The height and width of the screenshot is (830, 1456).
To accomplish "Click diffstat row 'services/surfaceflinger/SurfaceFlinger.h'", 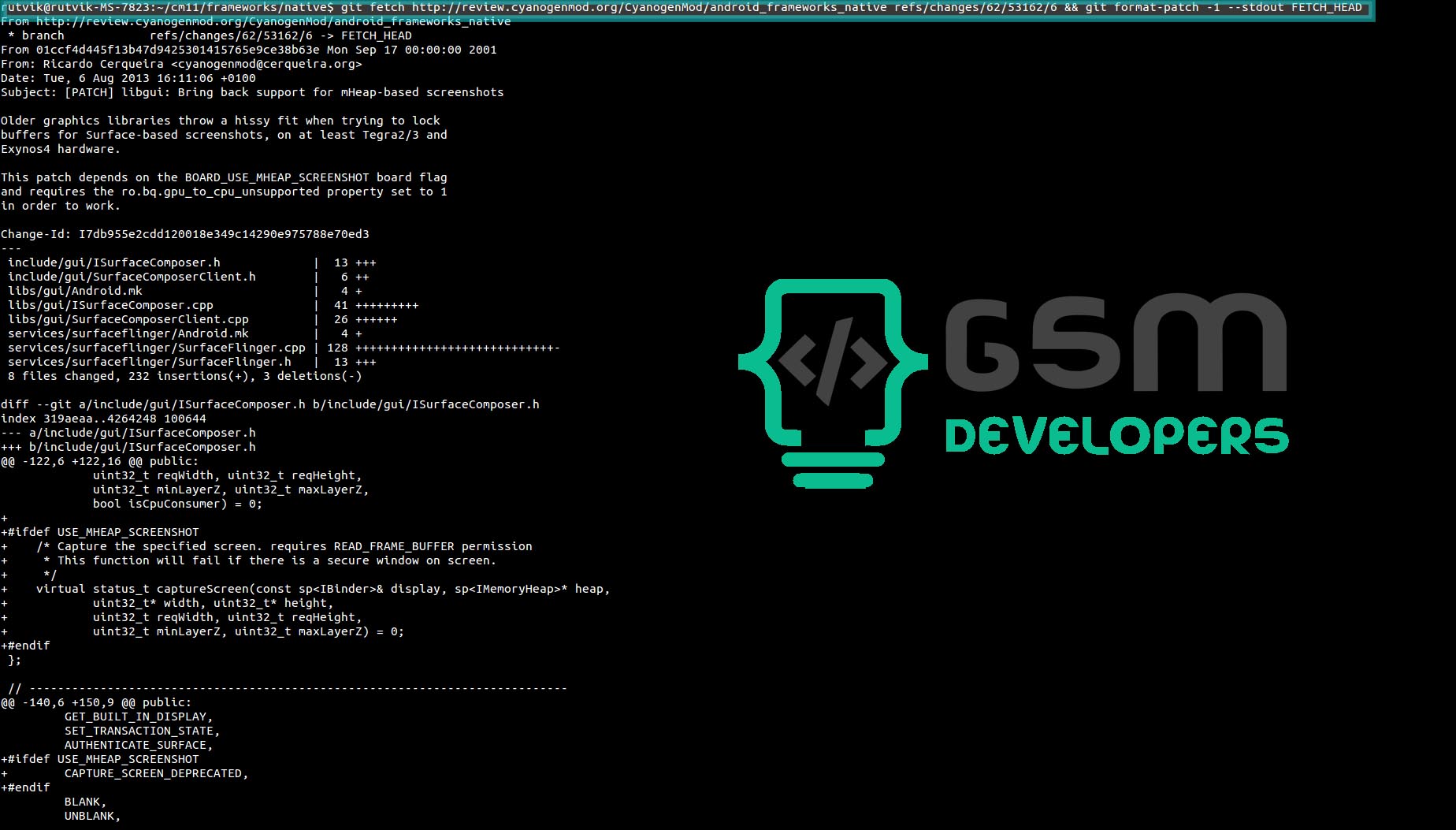I will [x=192, y=362].
